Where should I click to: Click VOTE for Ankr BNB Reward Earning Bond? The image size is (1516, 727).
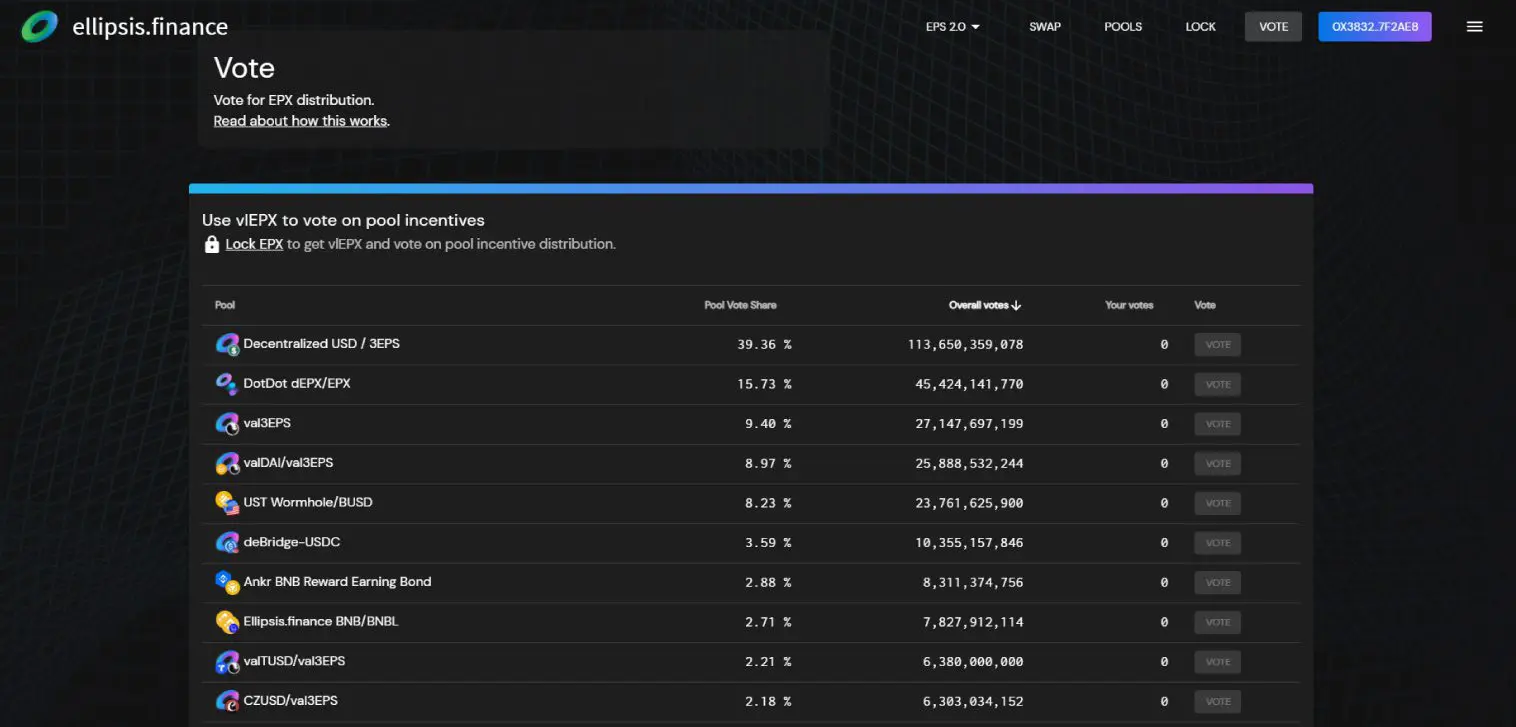pos(1217,582)
